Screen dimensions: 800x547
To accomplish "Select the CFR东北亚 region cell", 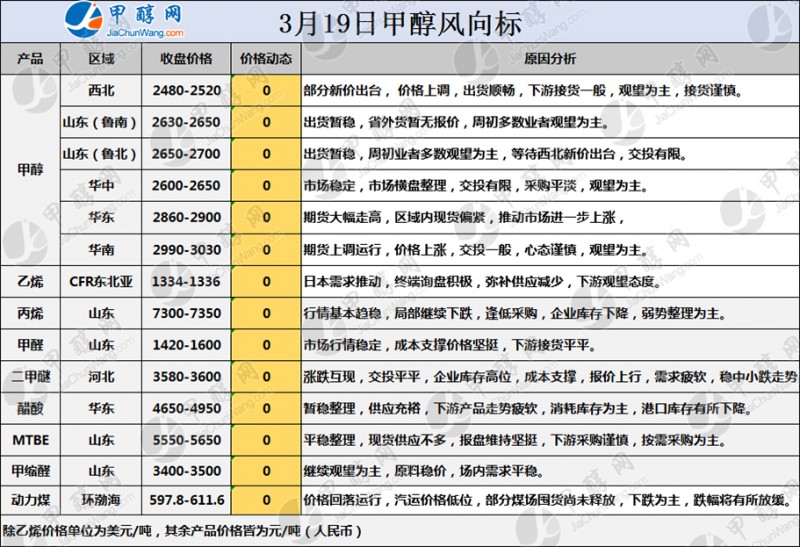I will tap(101, 281).
